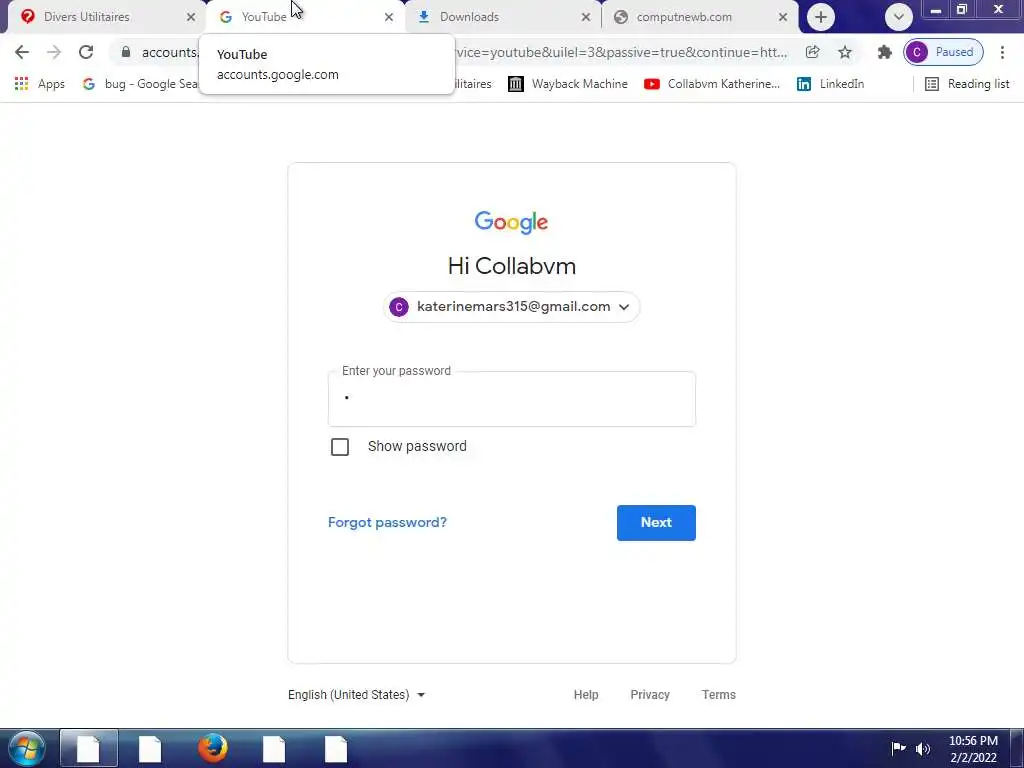Close the Divers Utilitaires tab
1024x768 pixels.
coord(191,17)
